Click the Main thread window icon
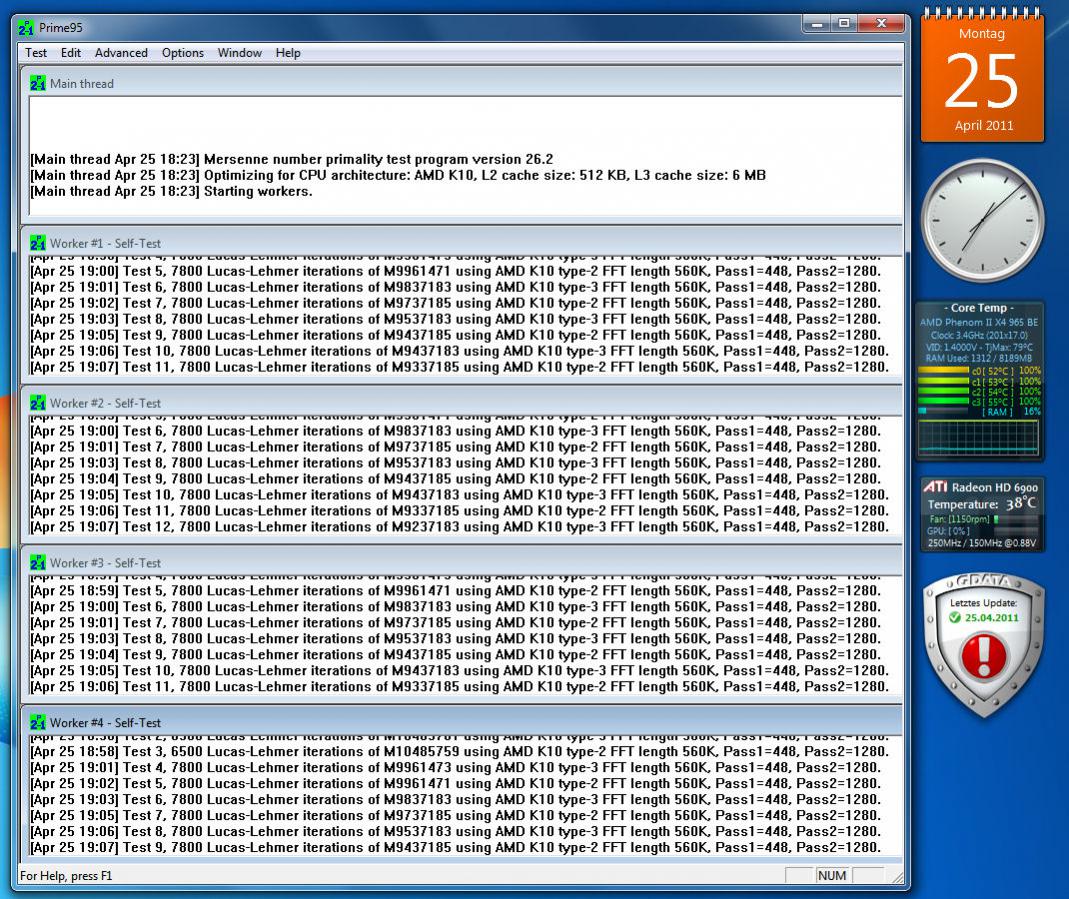The height and width of the screenshot is (899, 1069). [x=37, y=83]
